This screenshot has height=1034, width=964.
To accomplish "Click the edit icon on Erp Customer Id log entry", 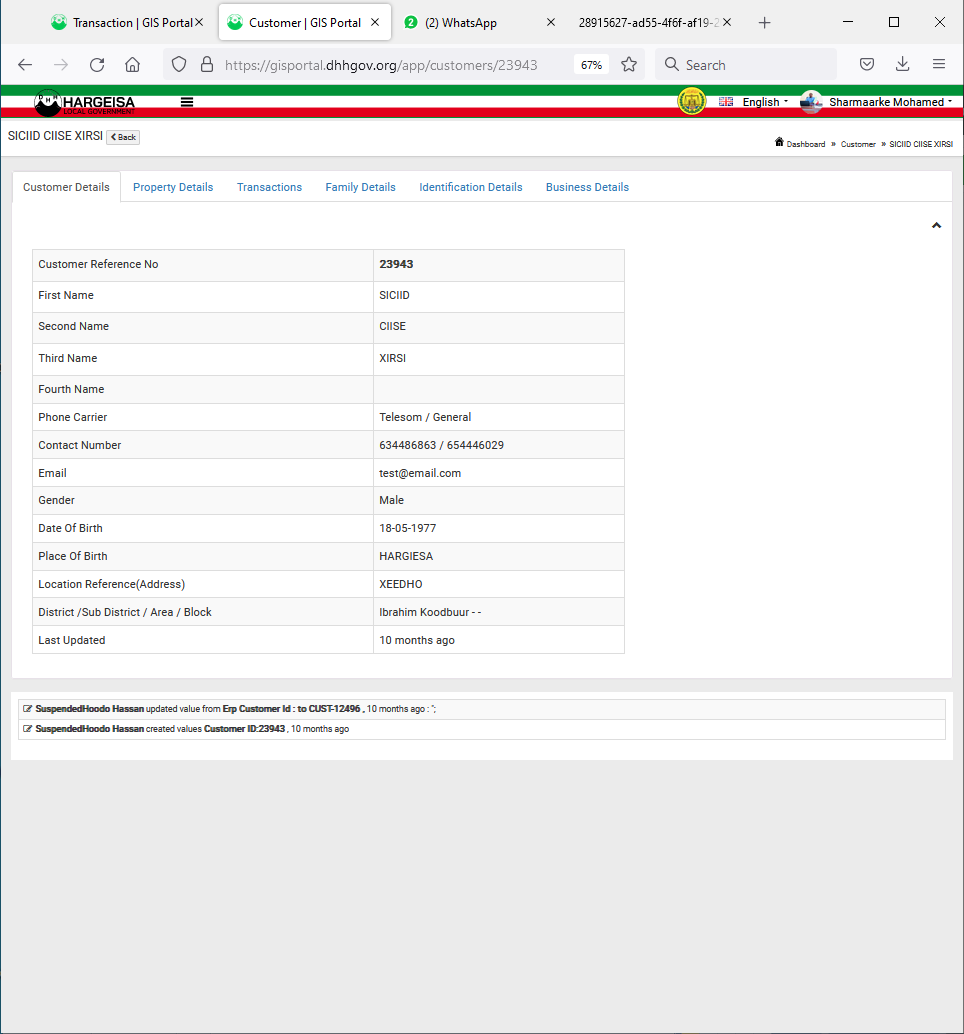I will pyautogui.click(x=28, y=709).
